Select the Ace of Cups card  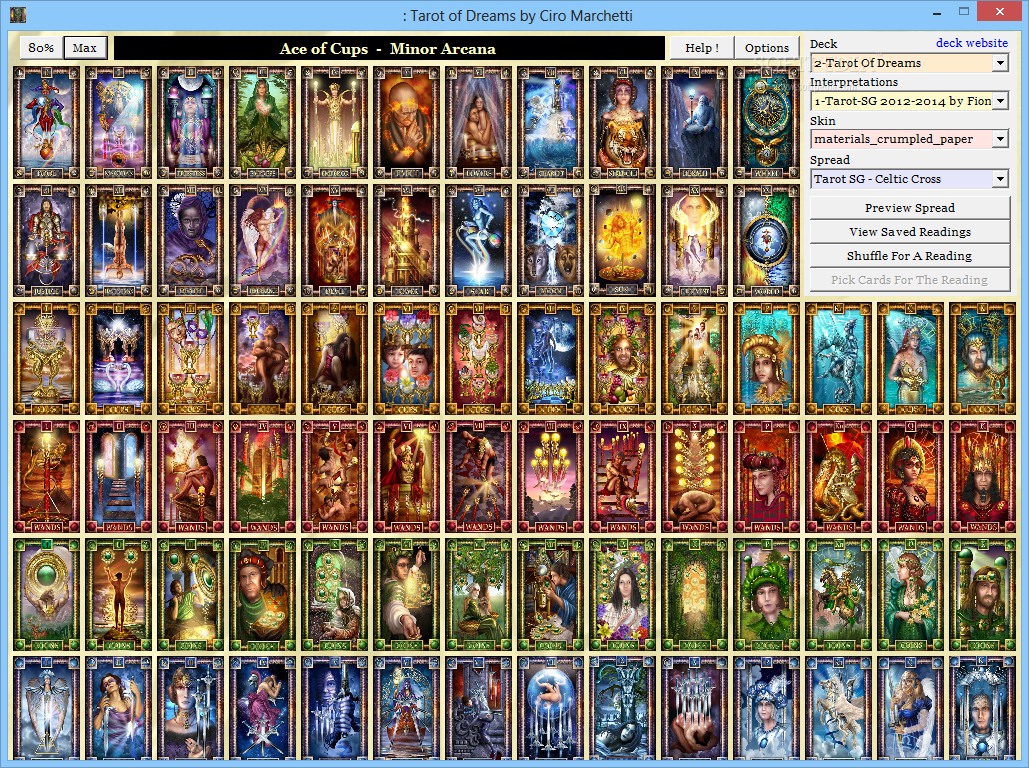pyautogui.click(x=47, y=358)
